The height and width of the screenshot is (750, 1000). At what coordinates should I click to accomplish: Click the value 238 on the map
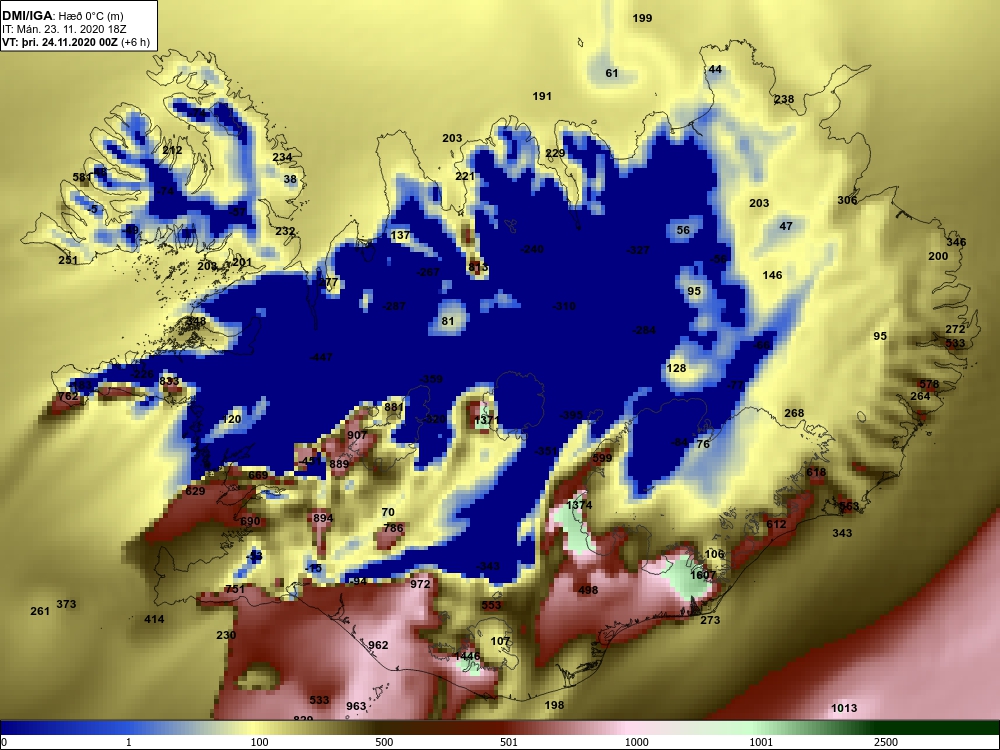pyautogui.click(x=784, y=99)
